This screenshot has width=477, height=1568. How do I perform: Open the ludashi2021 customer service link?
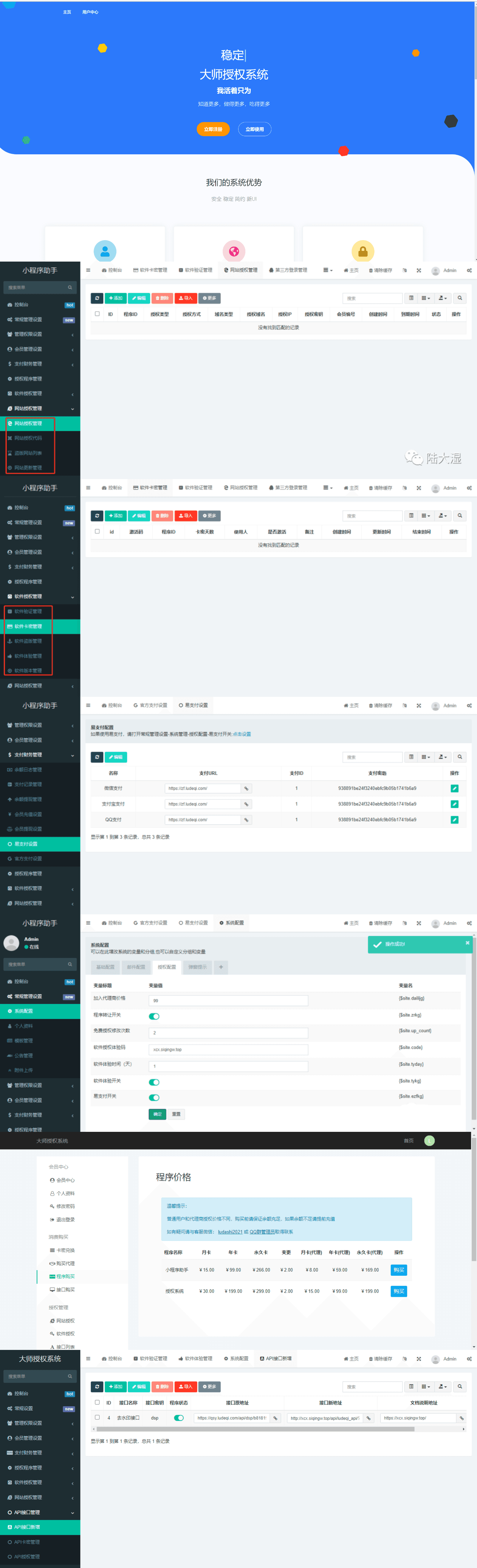click(230, 1231)
